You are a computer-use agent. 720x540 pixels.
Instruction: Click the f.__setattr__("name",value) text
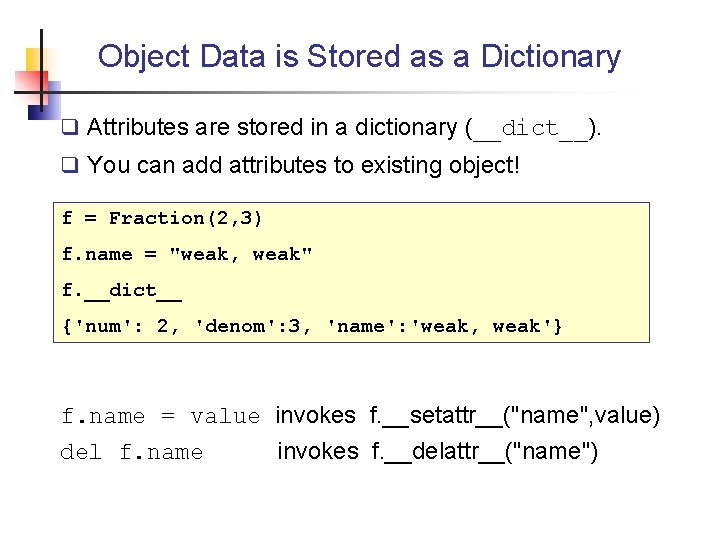click(514, 415)
